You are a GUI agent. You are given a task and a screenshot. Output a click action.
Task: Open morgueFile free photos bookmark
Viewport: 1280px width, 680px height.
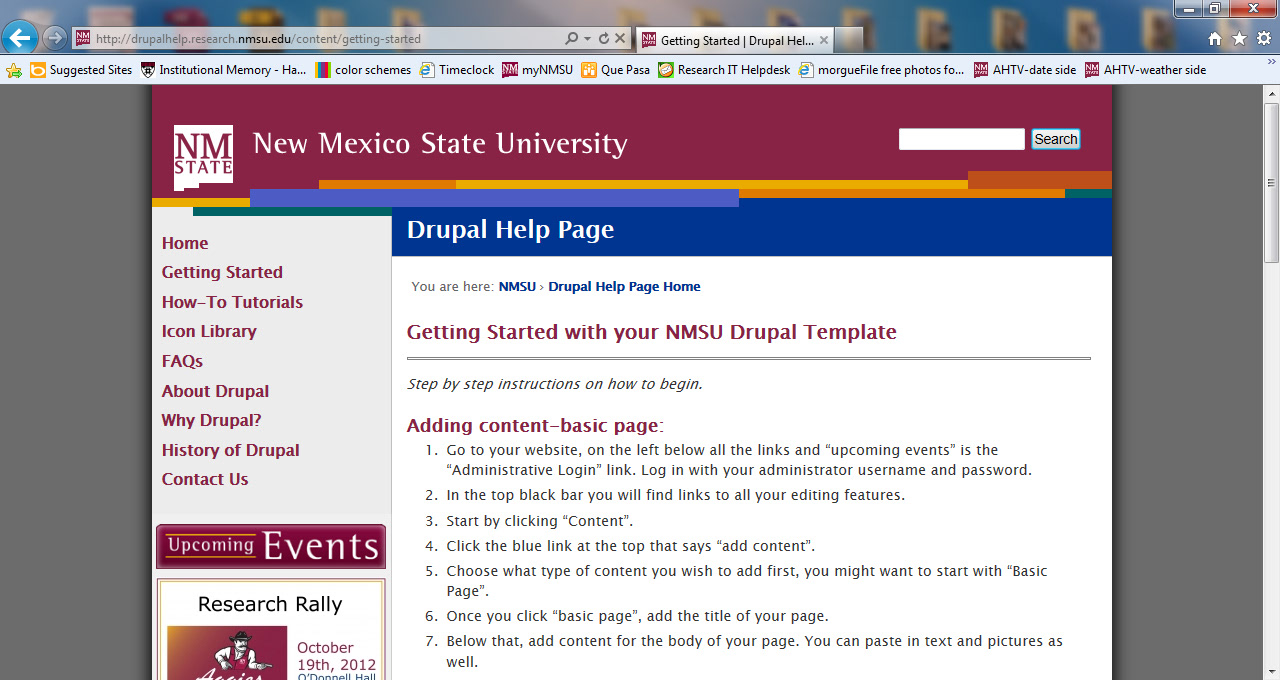click(x=882, y=70)
